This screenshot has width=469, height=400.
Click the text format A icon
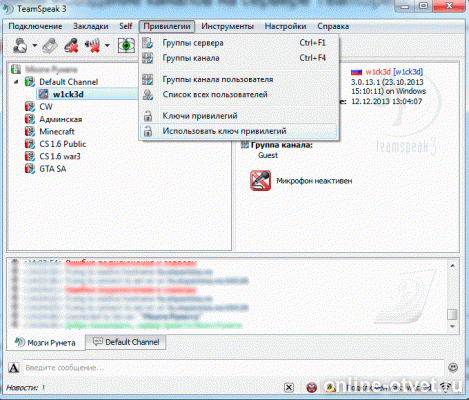[x=13, y=368]
